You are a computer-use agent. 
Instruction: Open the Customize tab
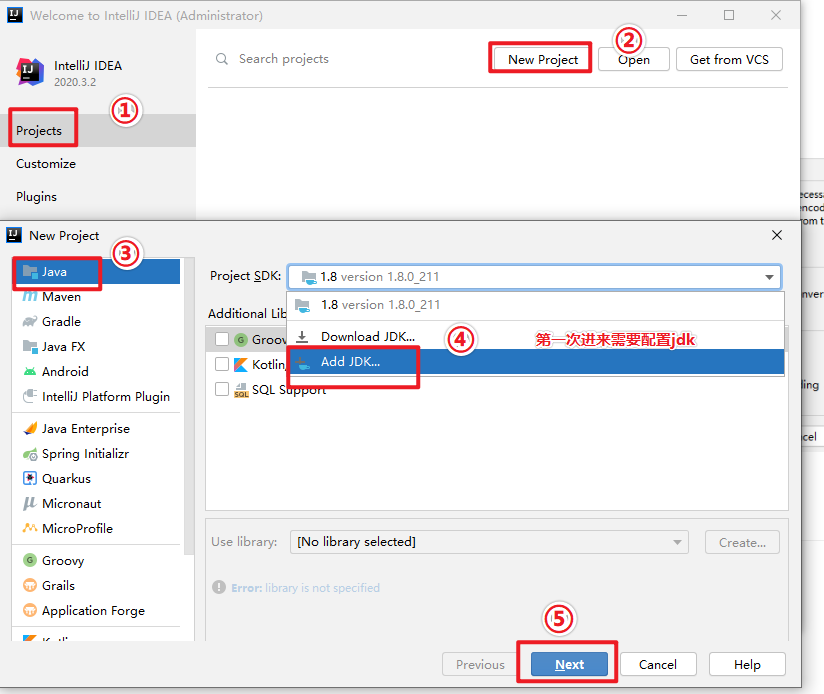98,163
